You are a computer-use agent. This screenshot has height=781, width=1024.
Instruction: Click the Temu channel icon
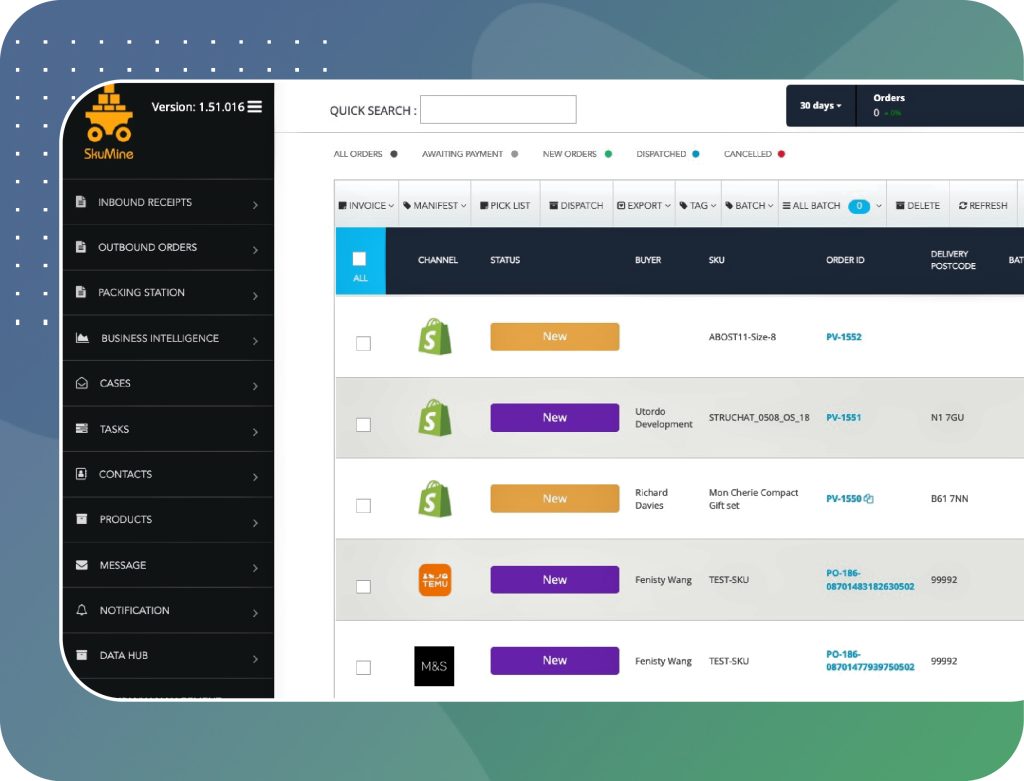[x=434, y=580]
